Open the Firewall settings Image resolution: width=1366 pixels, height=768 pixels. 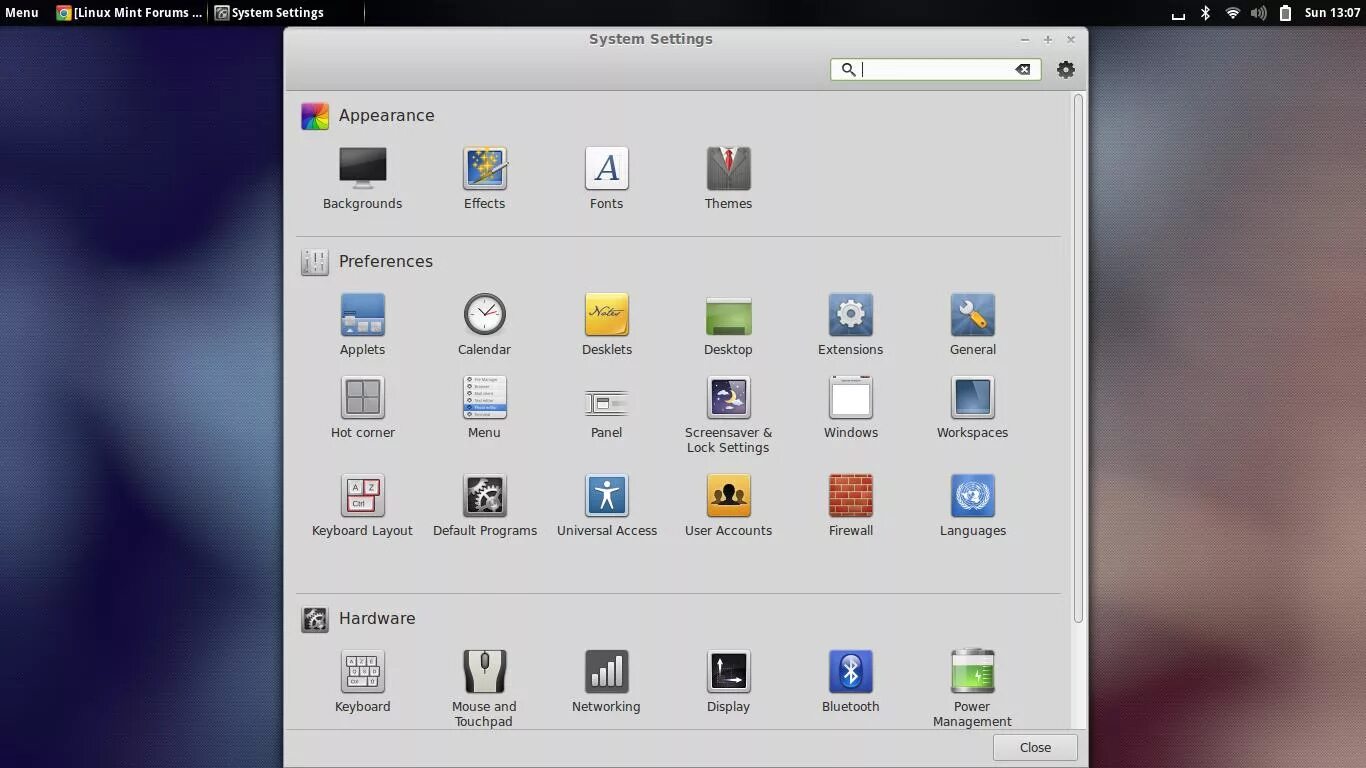click(850, 505)
